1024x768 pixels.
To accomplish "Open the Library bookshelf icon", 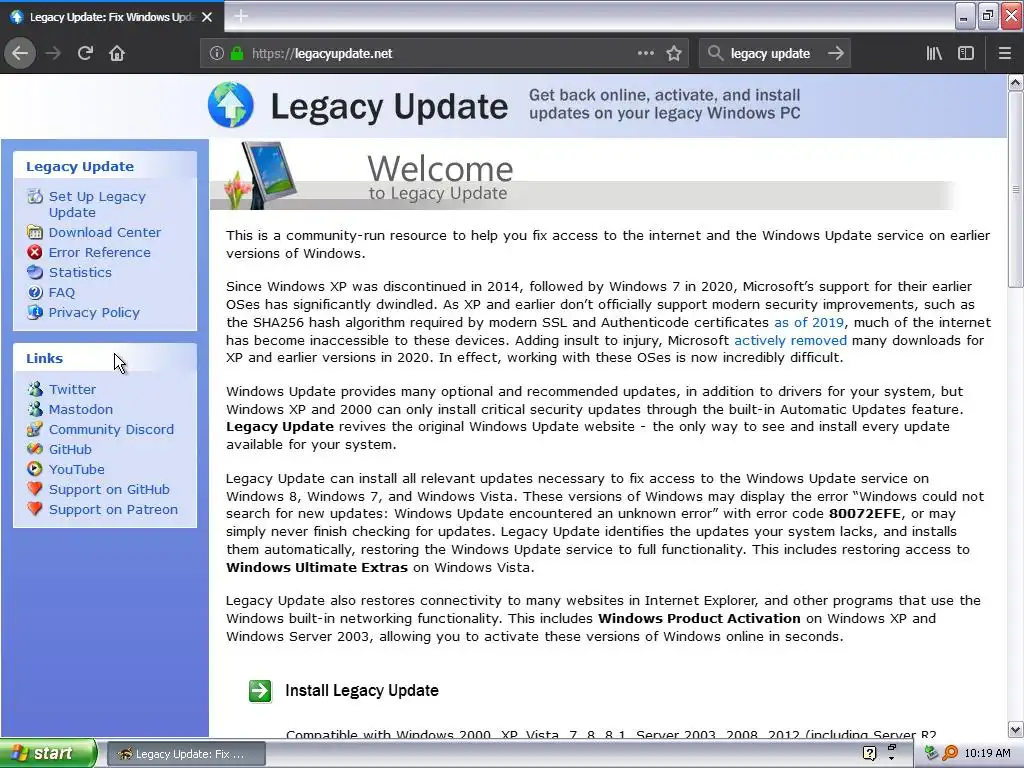I will [934, 53].
